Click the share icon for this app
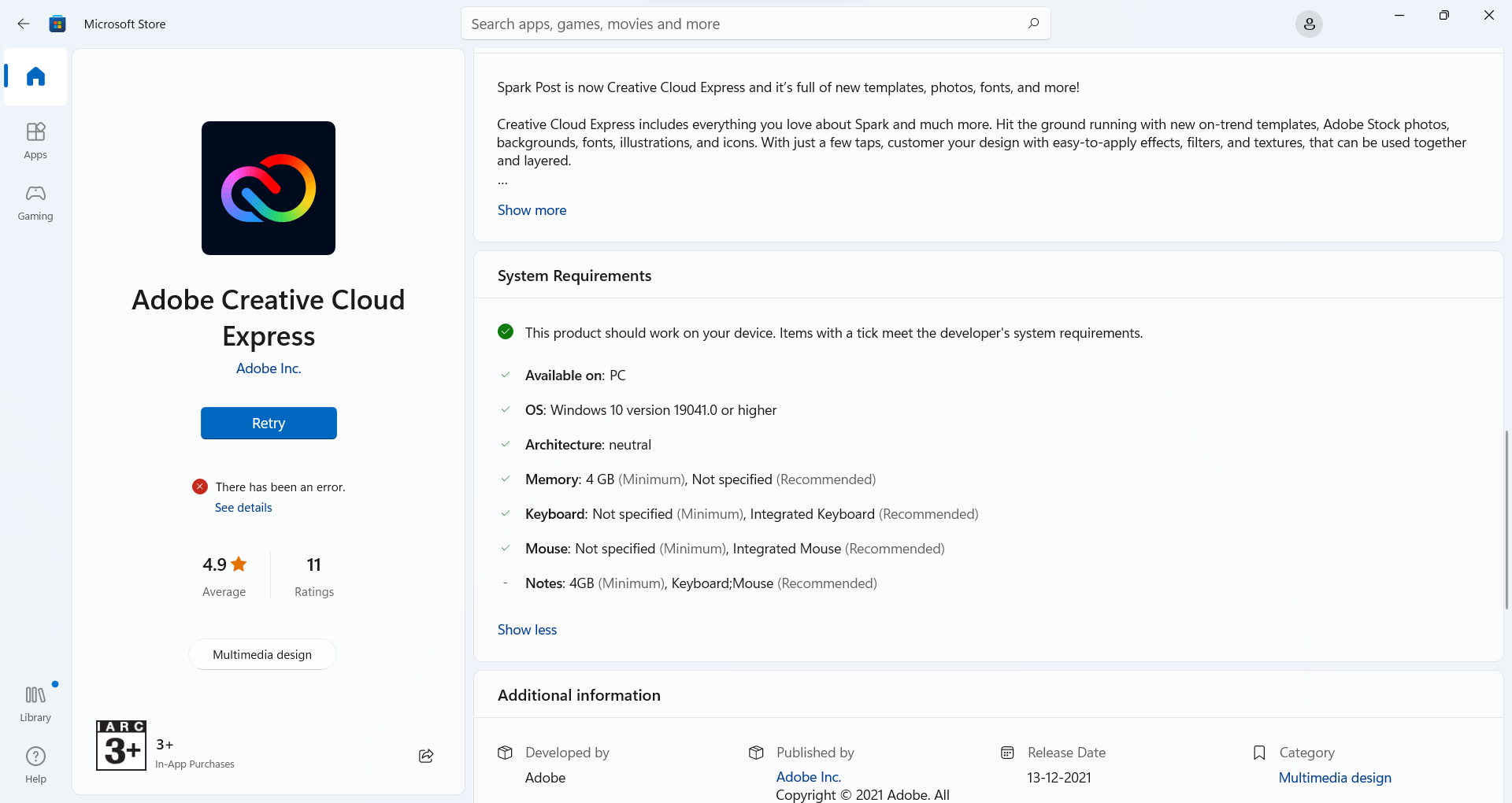This screenshot has width=1512, height=803. [x=426, y=756]
